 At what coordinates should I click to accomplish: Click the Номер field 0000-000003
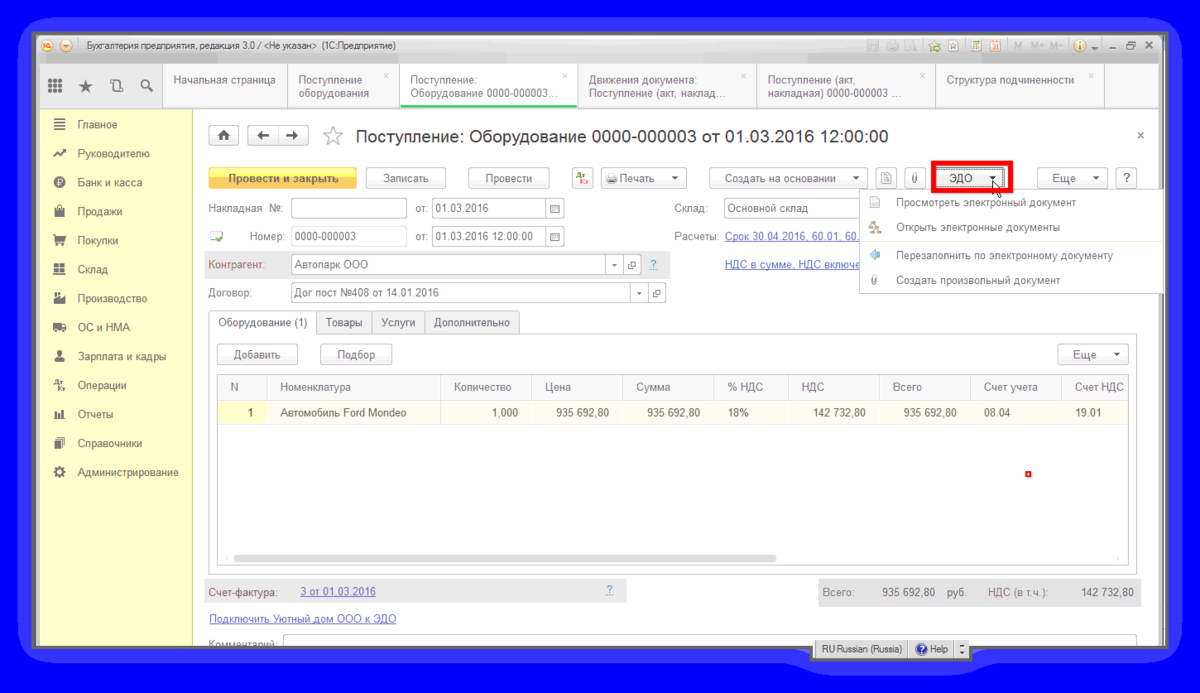coord(349,237)
